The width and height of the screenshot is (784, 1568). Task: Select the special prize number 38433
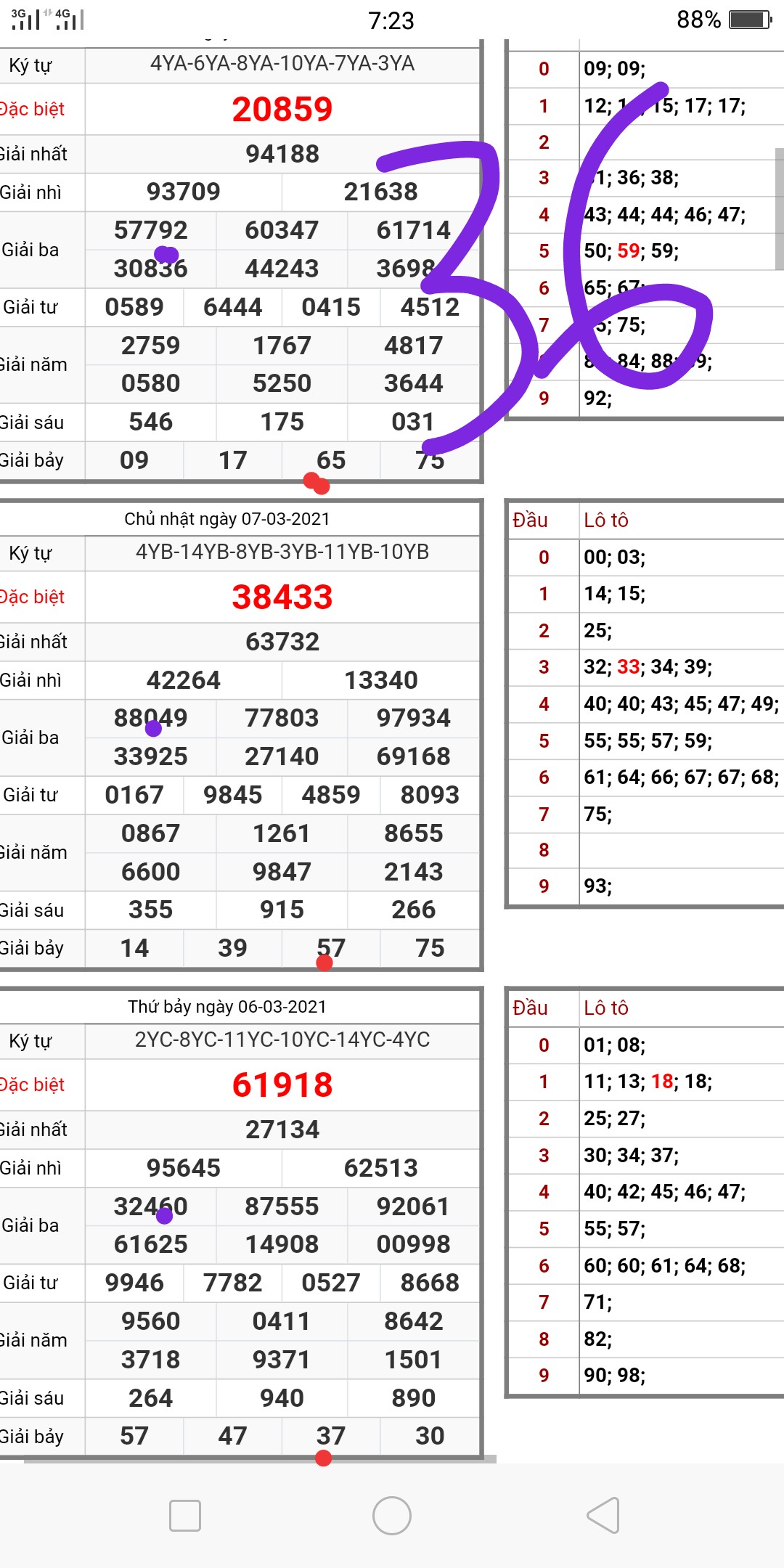click(x=282, y=597)
